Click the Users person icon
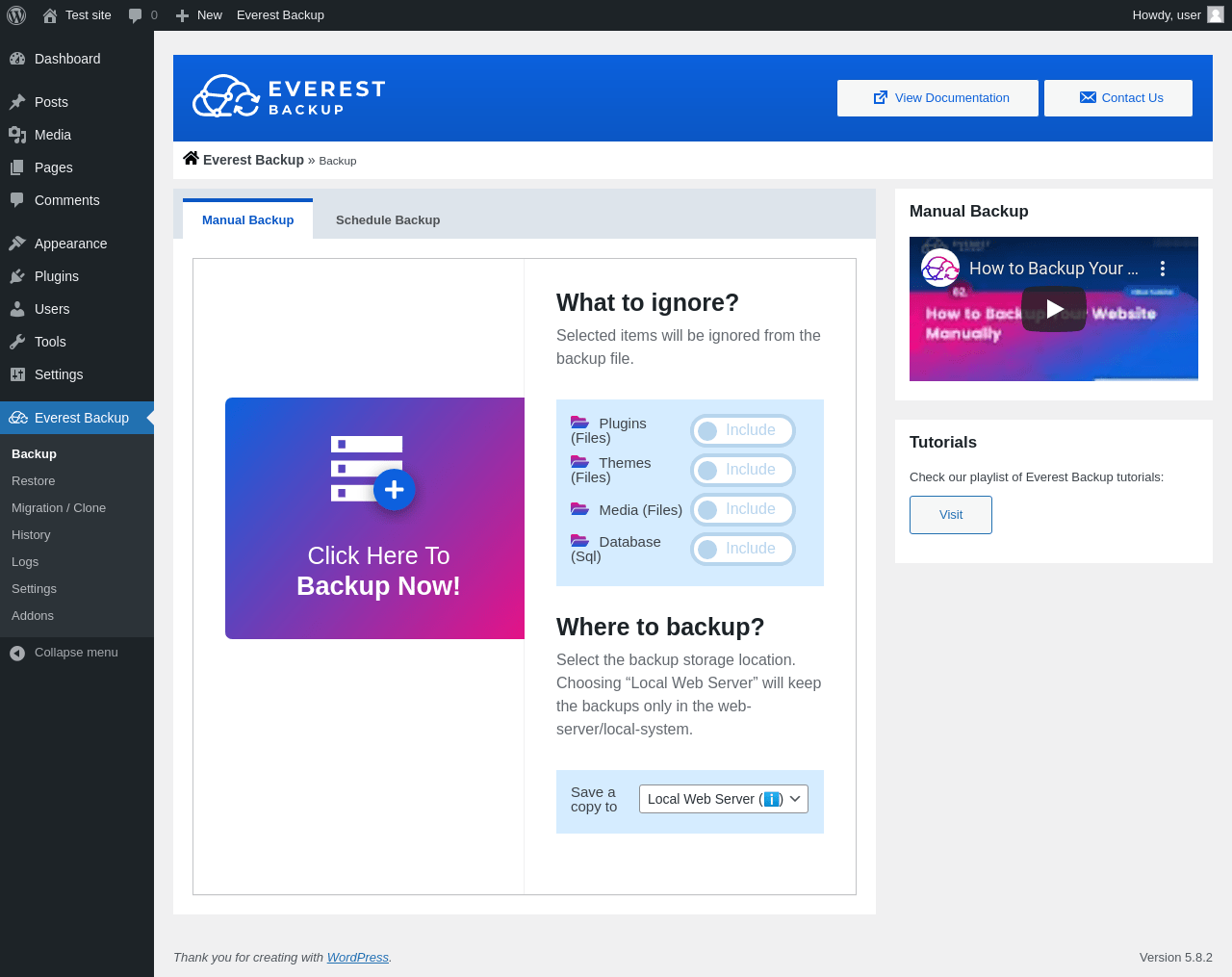The height and width of the screenshot is (977, 1232). point(17,309)
